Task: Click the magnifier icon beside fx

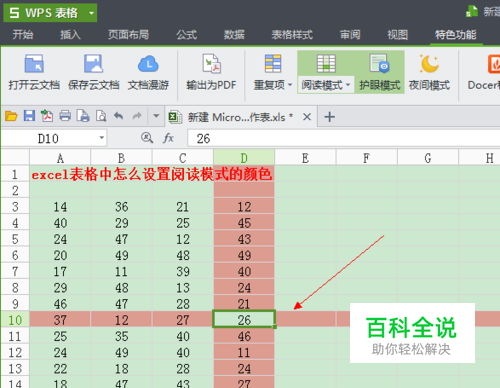Action: 147,138
